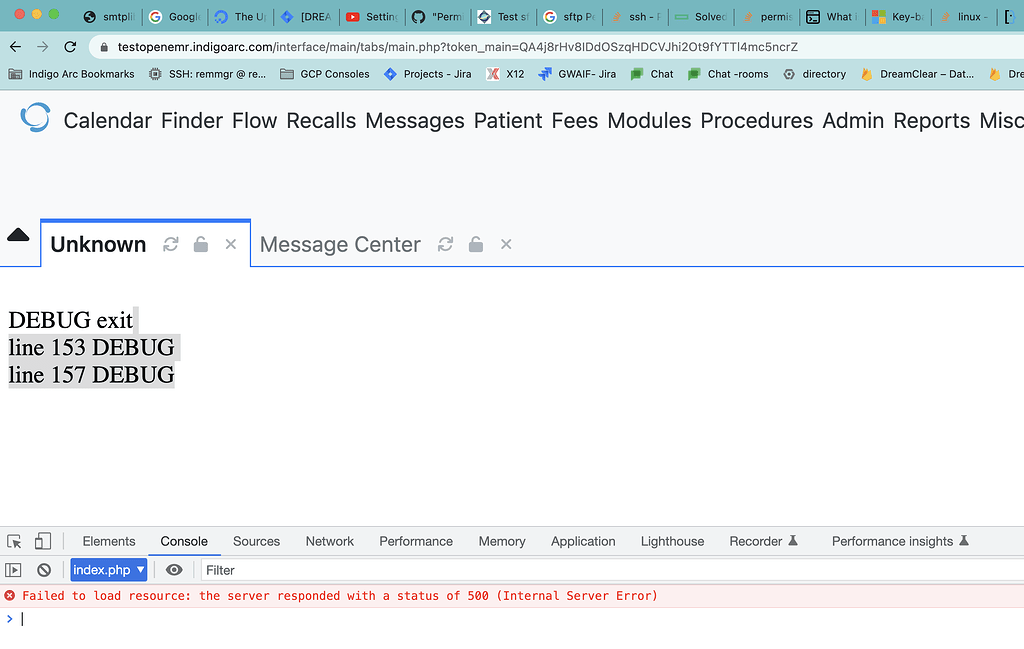The image size is (1024, 649).
Task: Toggle the lock on the Unknown tab
Action: (200, 244)
